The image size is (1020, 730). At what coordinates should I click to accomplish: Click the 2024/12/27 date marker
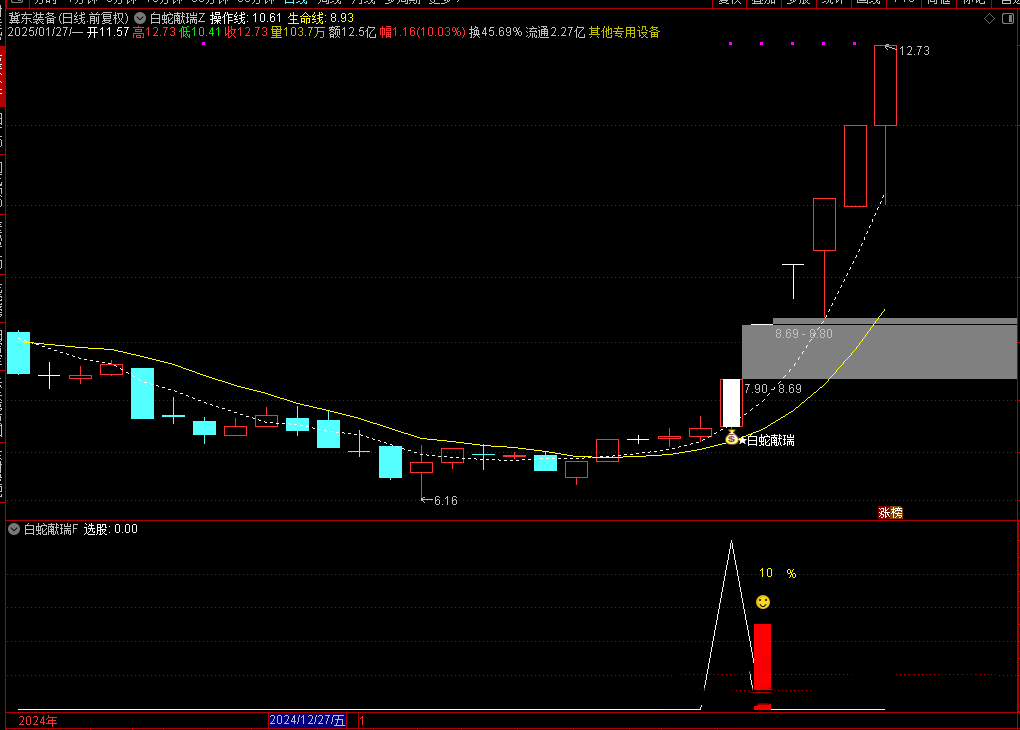coord(307,720)
